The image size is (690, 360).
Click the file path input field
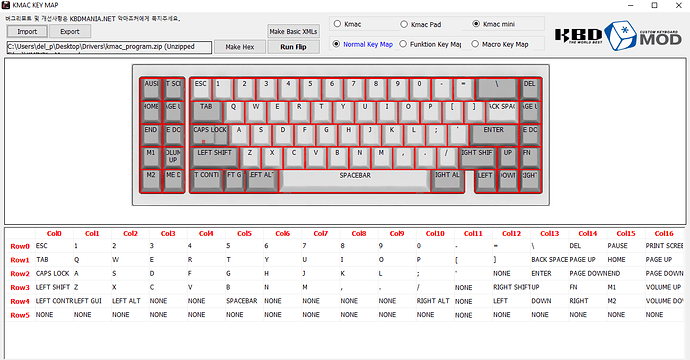[109, 47]
